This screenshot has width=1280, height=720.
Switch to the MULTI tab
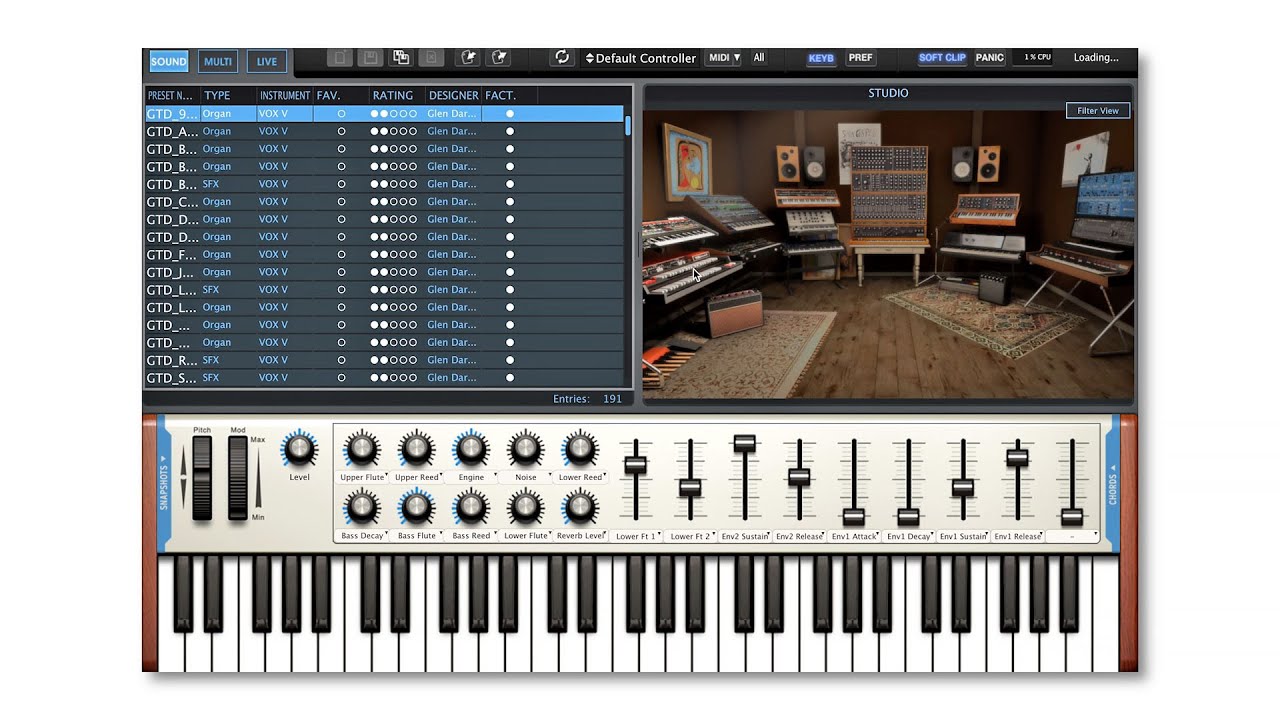click(x=218, y=62)
